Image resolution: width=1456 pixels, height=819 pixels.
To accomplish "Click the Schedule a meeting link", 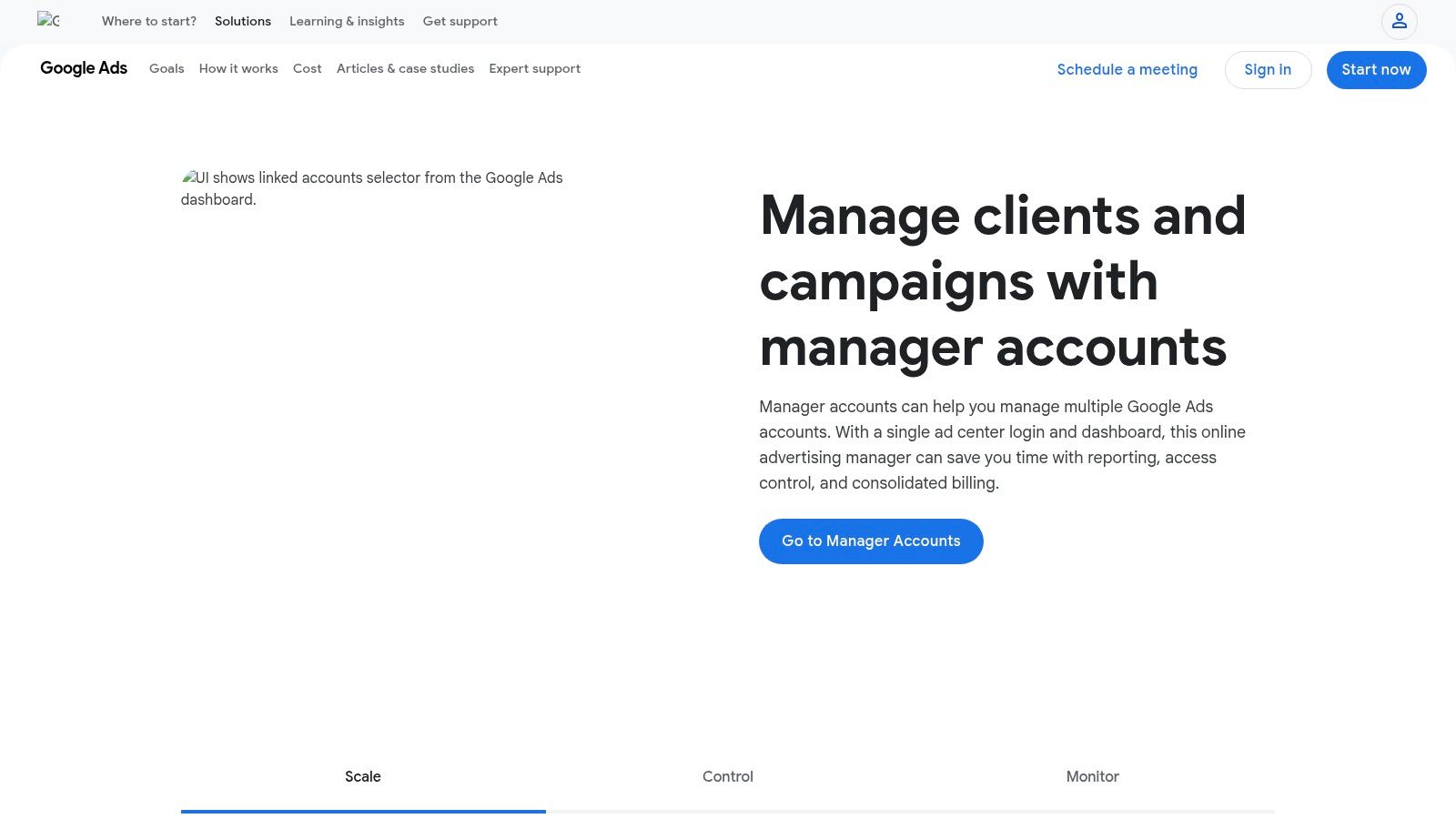I will [x=1127, y=69].
